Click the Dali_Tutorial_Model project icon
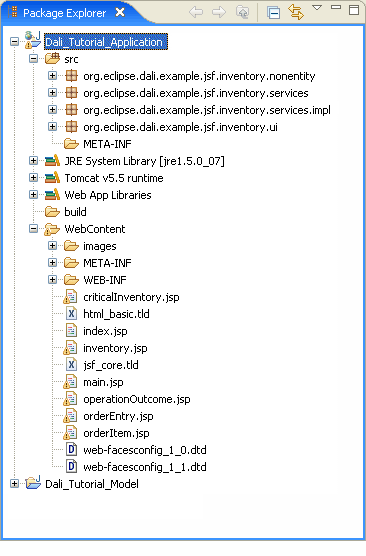 pyautogui.click(x=33, y=482)
